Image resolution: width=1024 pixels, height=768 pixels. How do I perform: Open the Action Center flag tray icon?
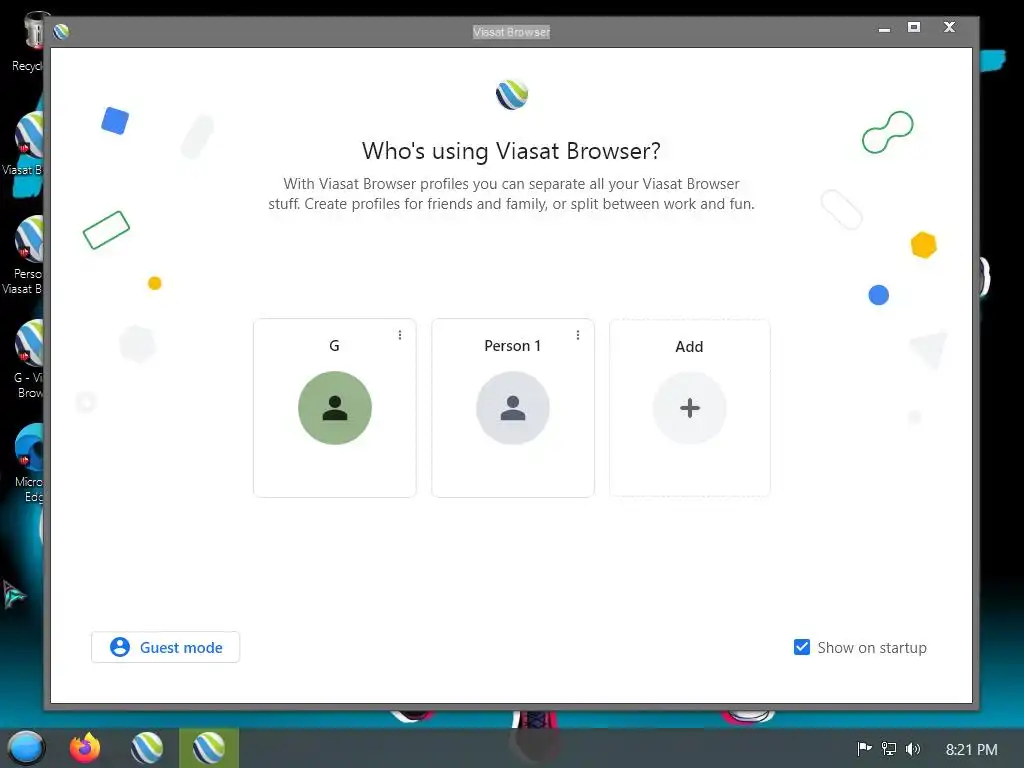tap(864, 748)
